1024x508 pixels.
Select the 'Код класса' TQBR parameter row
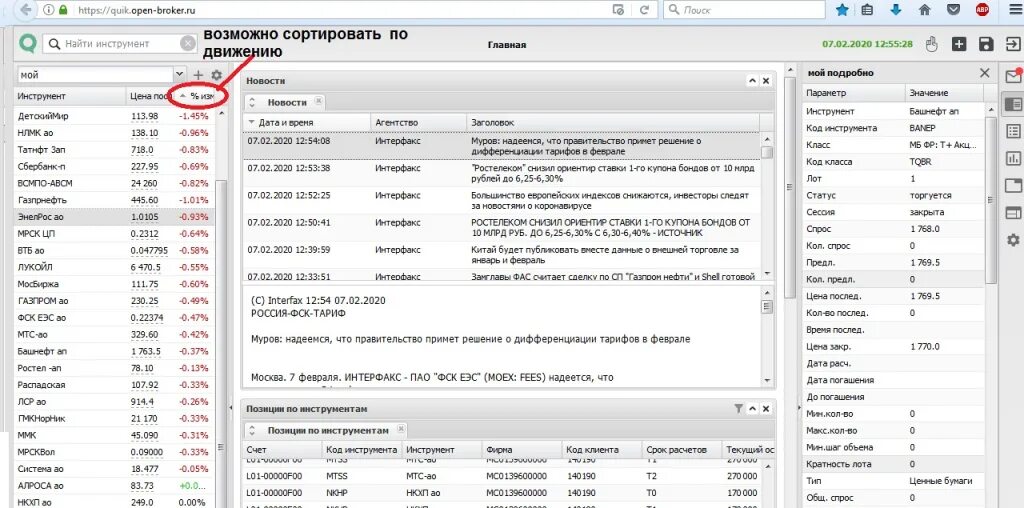(894, 162)
